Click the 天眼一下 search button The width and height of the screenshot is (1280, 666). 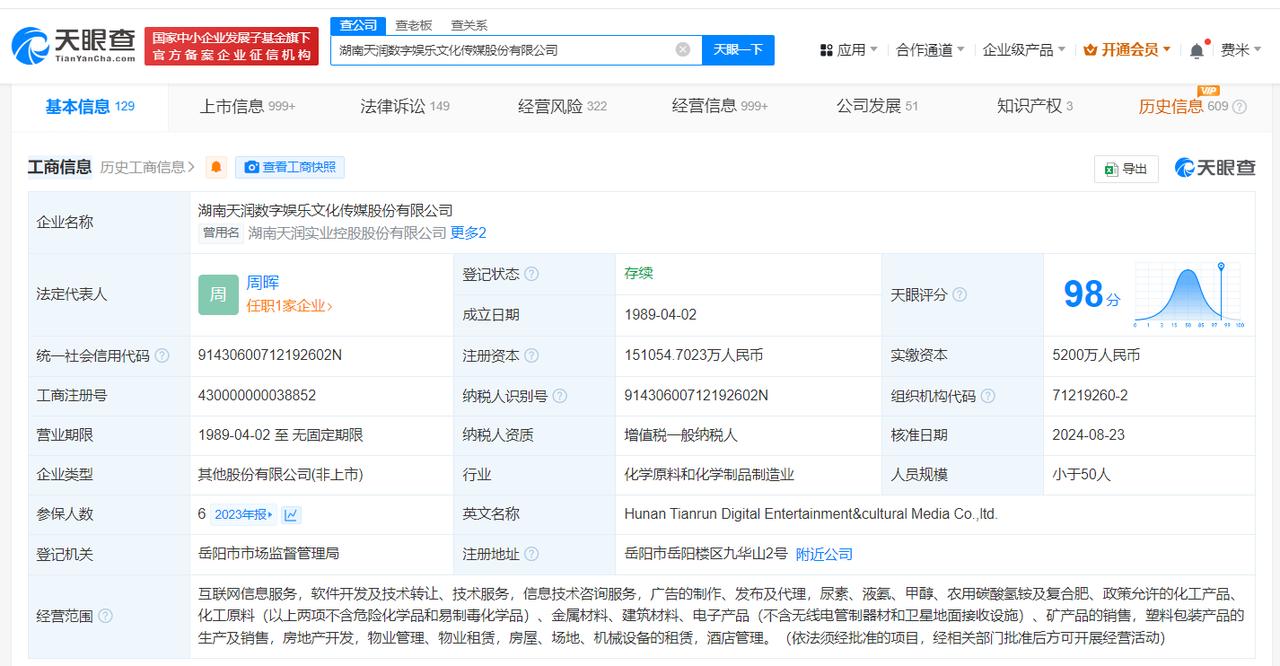pos(738,49)
